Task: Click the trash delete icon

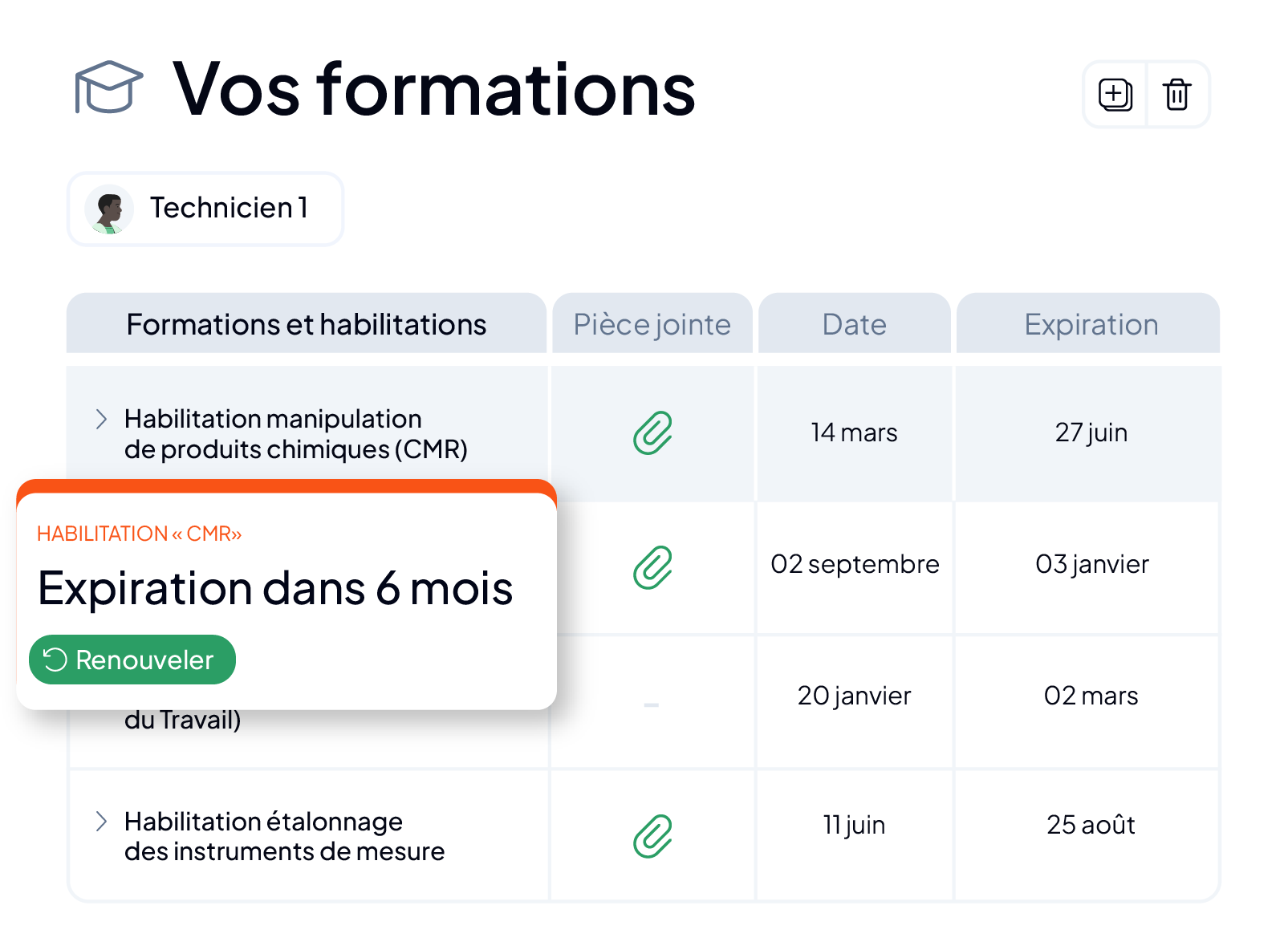Action: [1177, 95]
